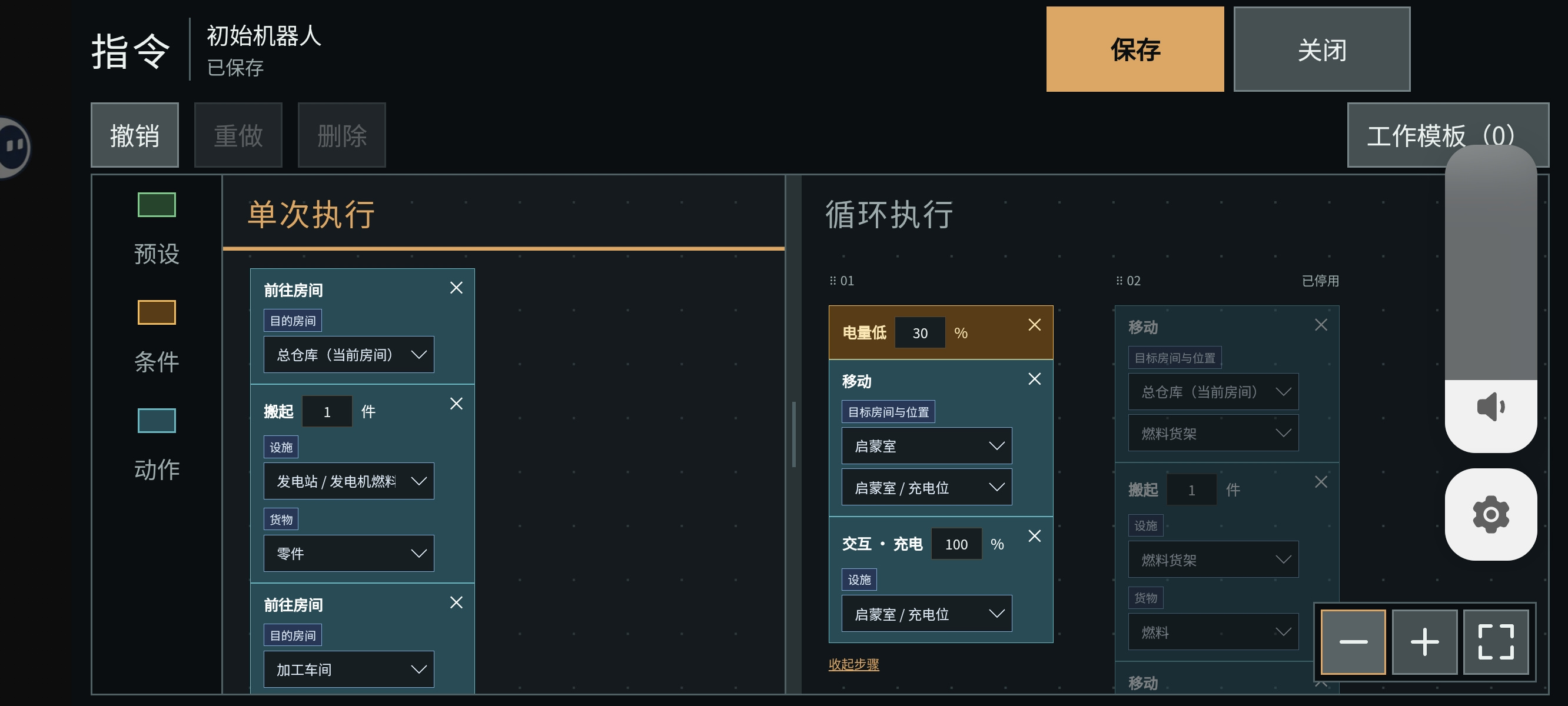Collapse steps via 收起步骤 link
1568x706 pixels.
click(x=853, y=664)
